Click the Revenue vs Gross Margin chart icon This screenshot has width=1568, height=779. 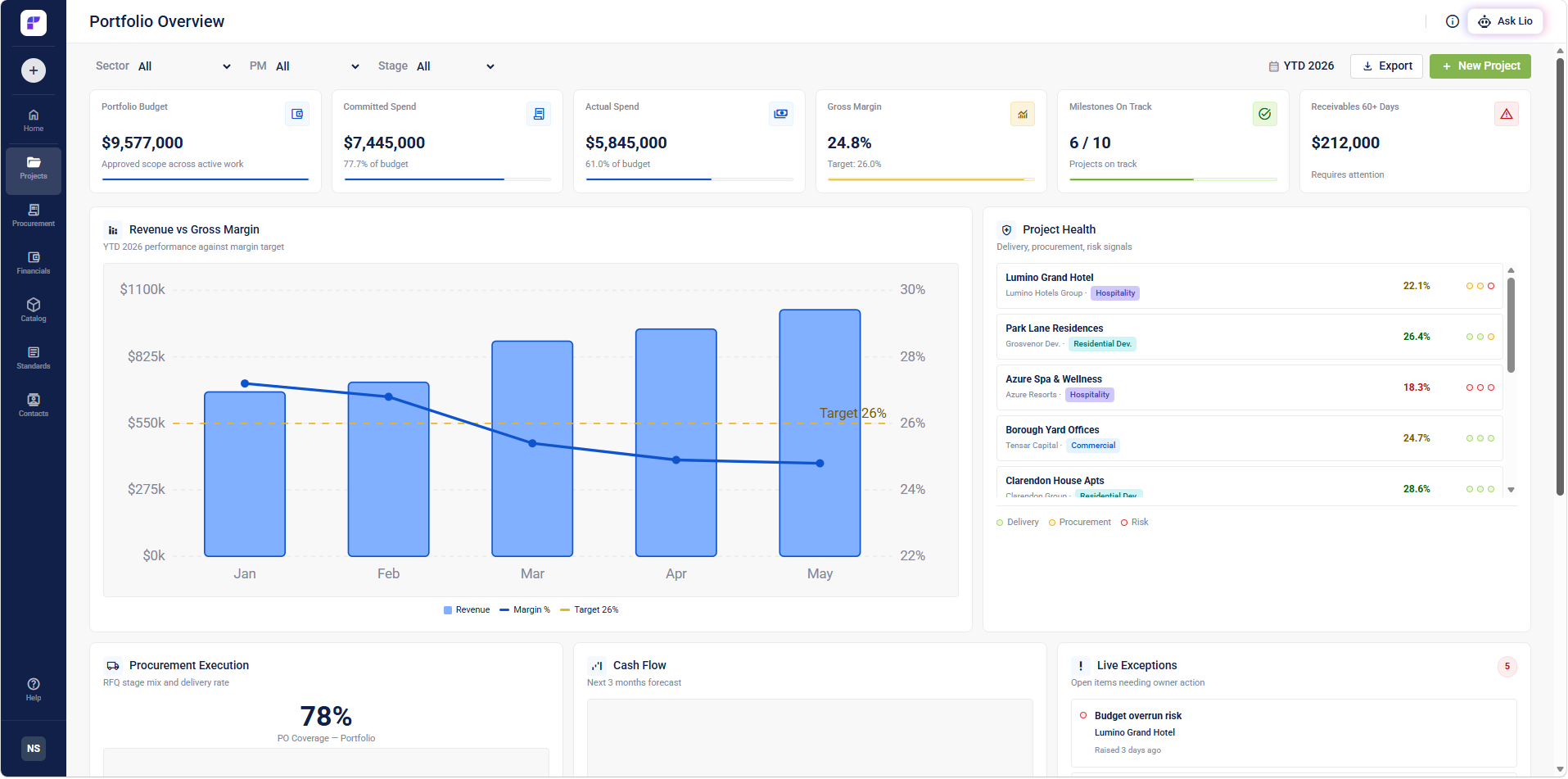point(113,230)
